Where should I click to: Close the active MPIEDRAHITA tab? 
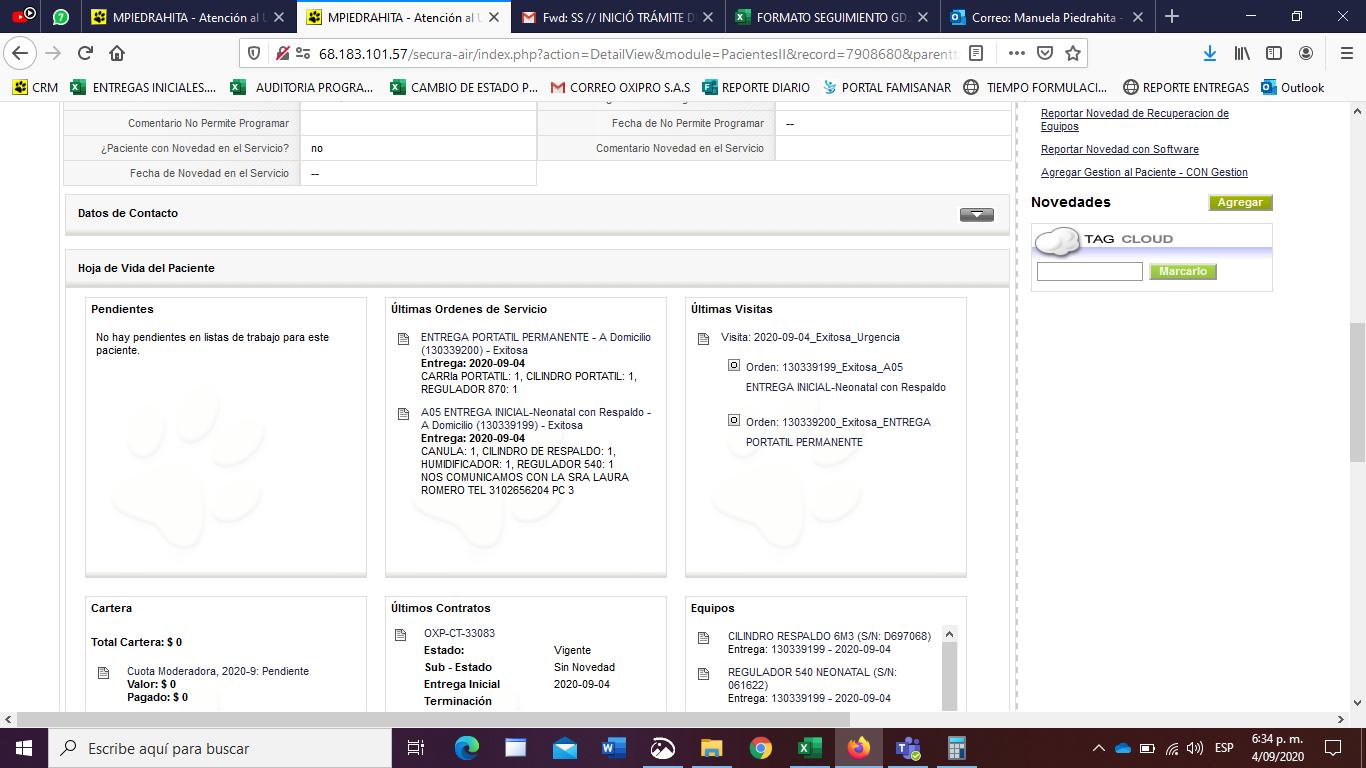coord(493,17)
